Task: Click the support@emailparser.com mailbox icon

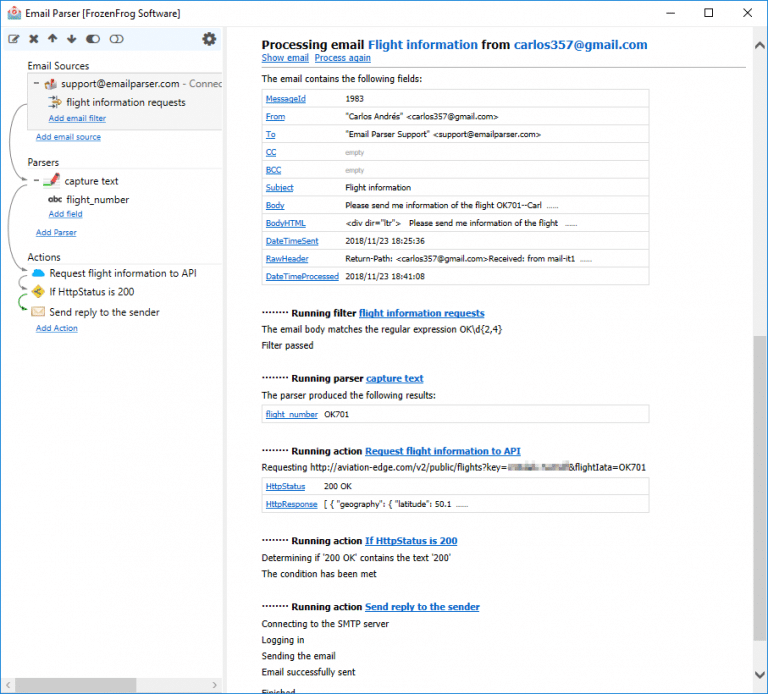Action: pos(50,84)
